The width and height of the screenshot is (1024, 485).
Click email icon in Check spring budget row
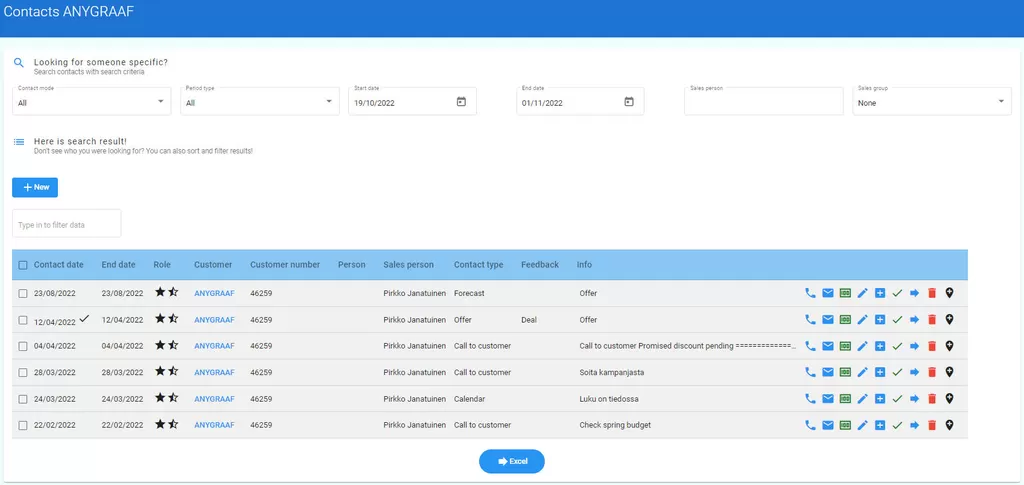point(827,425)
